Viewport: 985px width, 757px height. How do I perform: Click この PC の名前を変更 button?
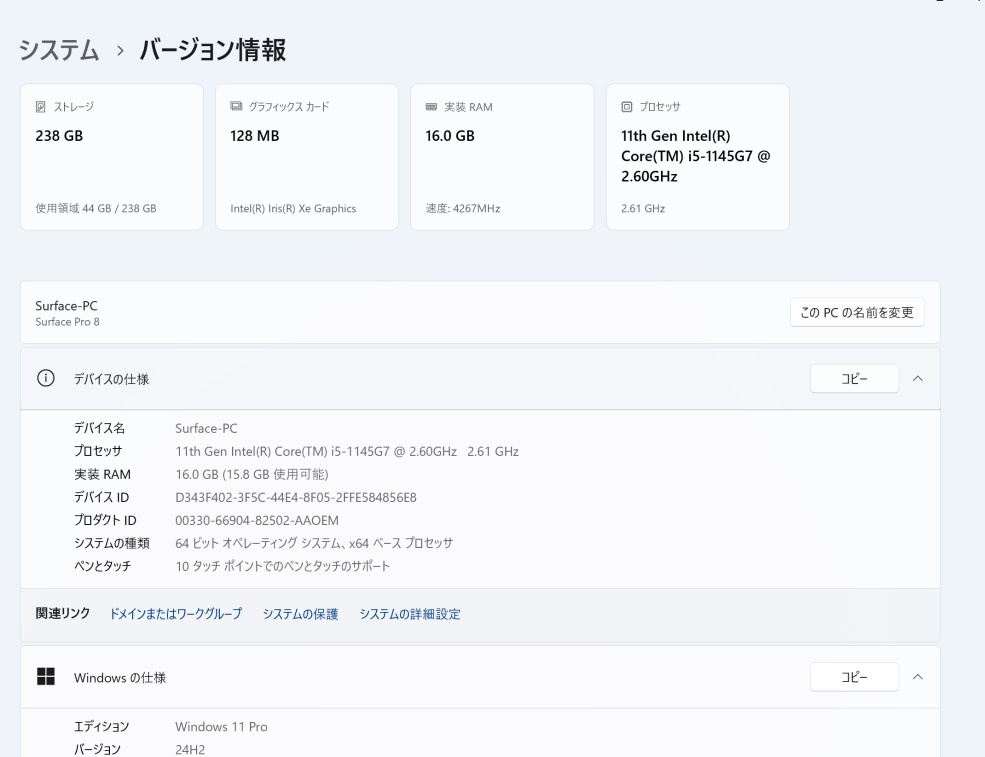click(x=857, y=312)
